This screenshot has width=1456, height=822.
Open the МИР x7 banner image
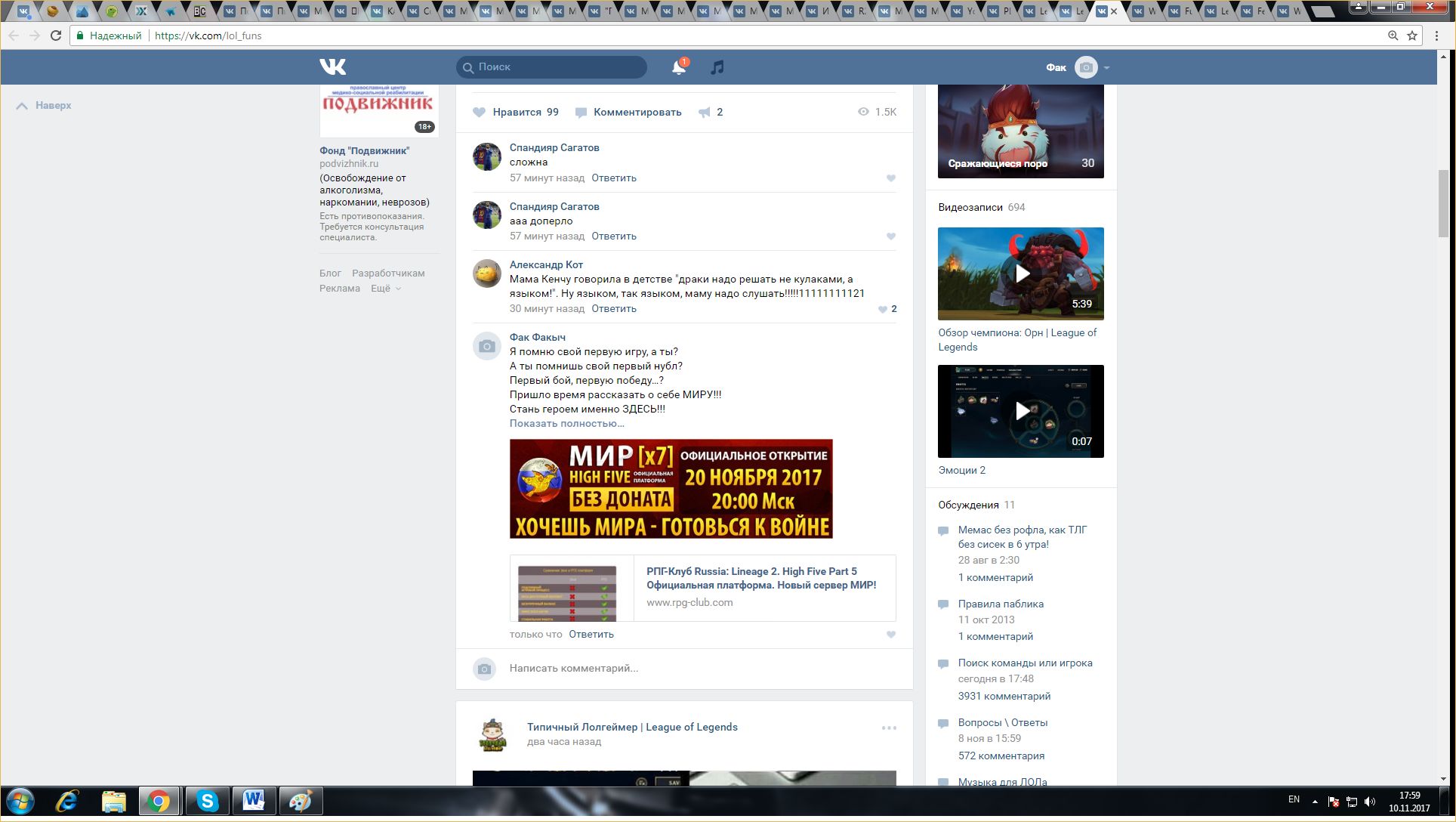(671, 489)
